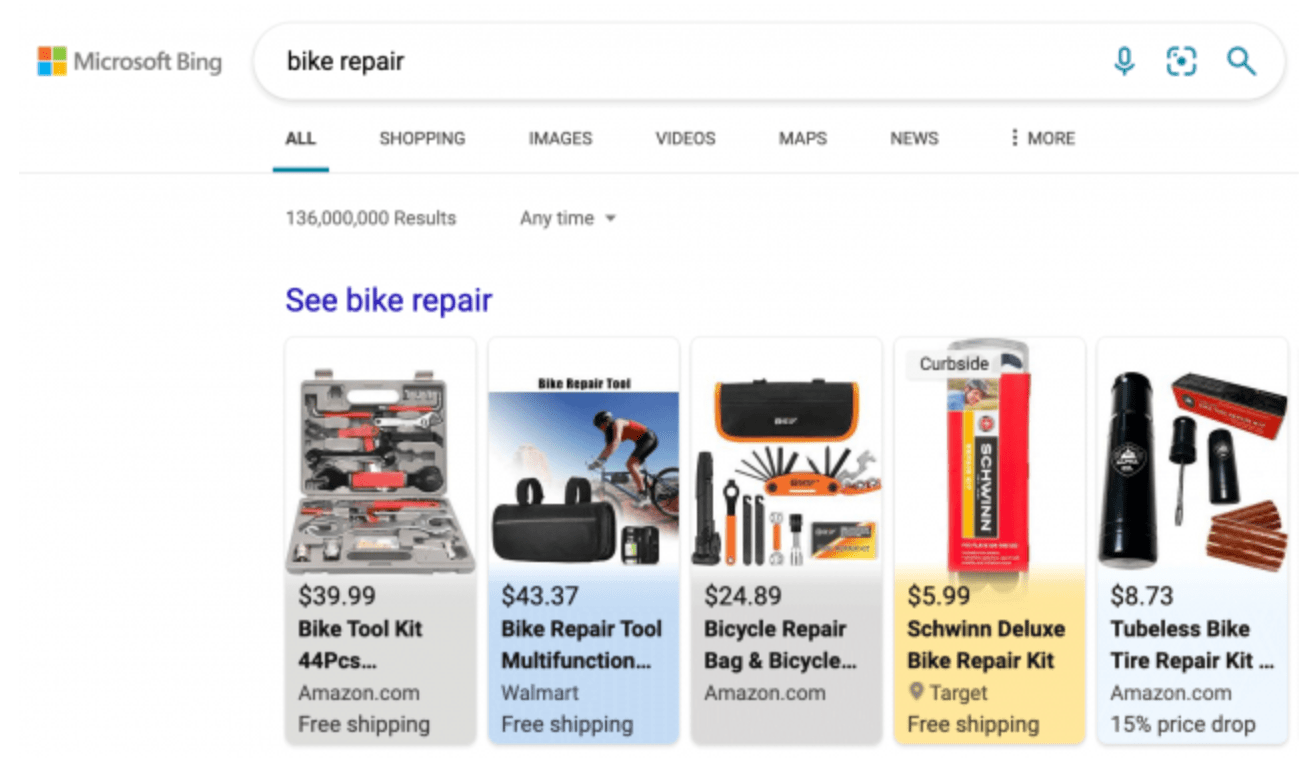Image resolution: width=1308 pixels, height=776 pixels.
Task: Select the Maps tab
Action: click(802, 138)
